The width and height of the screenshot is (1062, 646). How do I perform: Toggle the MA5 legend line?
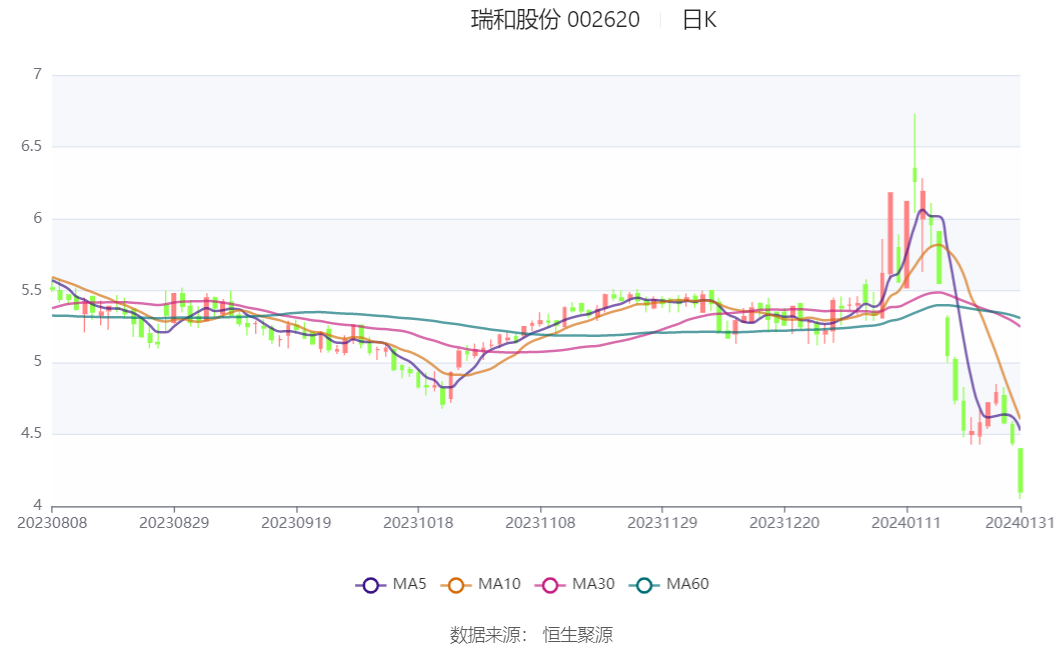(391, 584)
